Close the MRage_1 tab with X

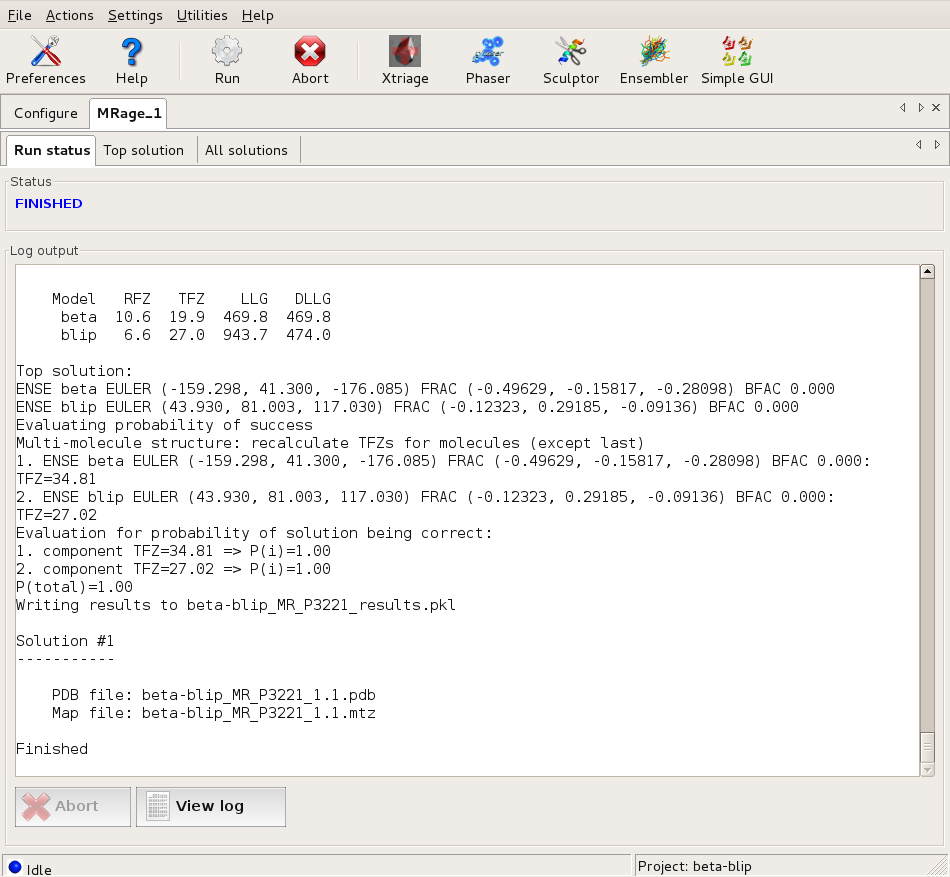pos(936,107)
